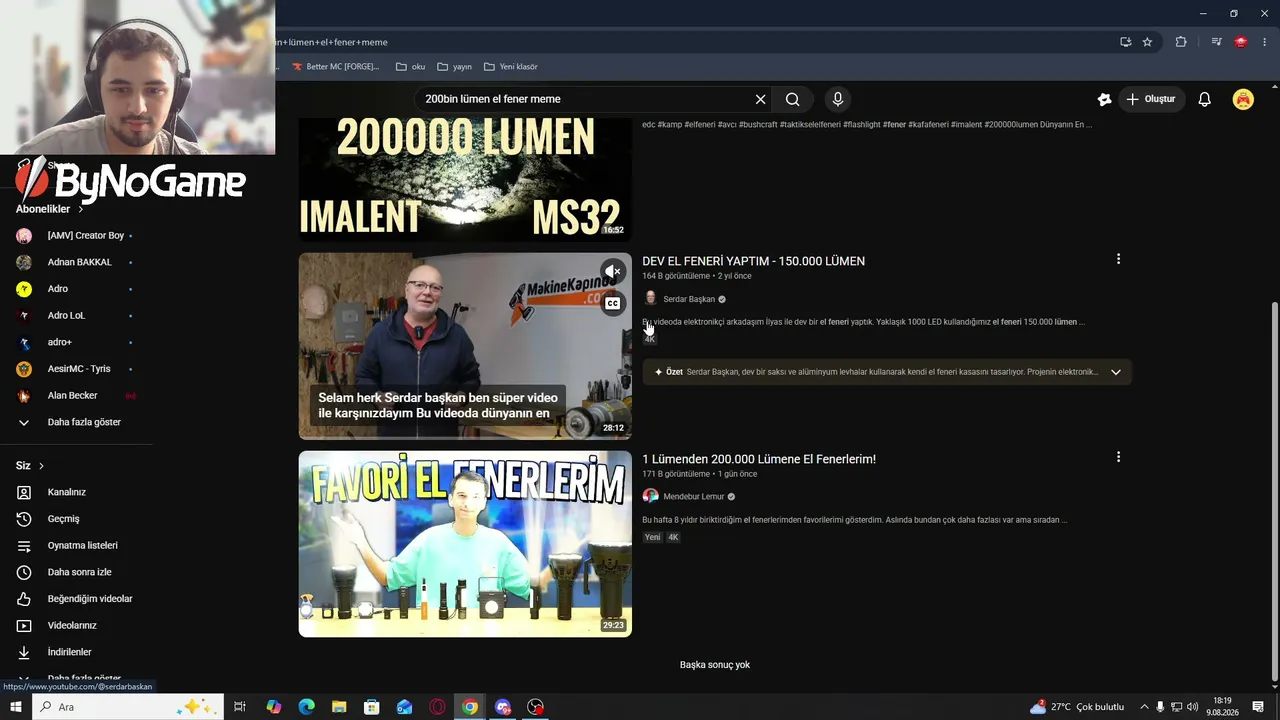The height and width of the screenshot is (720, 1280).
Task: Open the IMALENT MS32 200000 lumen video thumbnail
Action: pyautogui.click(x=465, y=179)
